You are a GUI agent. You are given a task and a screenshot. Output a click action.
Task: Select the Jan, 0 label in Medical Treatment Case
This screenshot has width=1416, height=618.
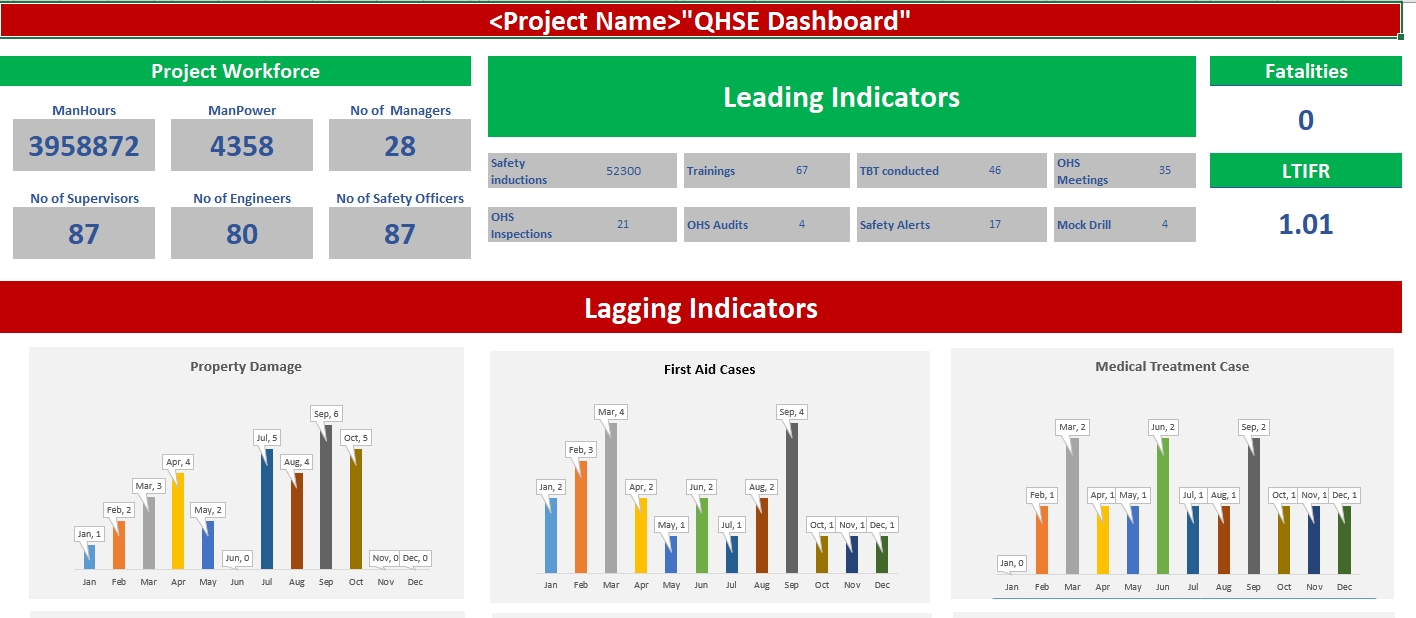coord(1013,563)
